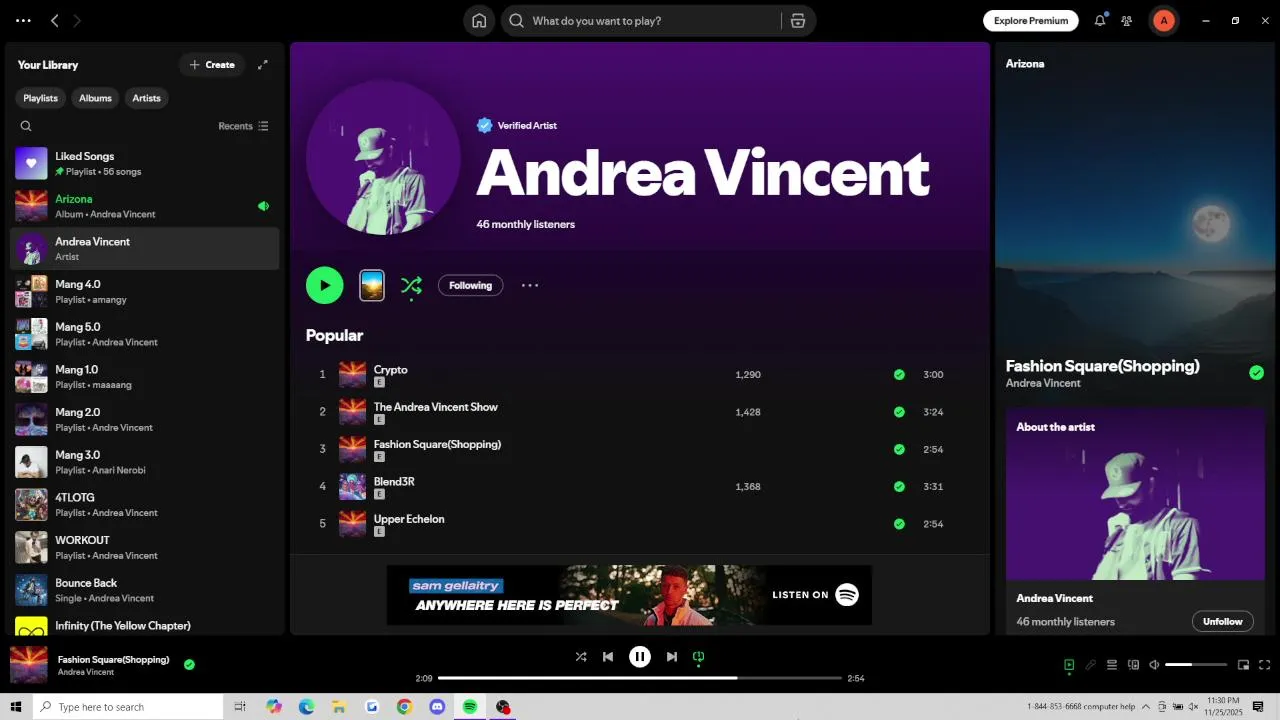
Task: Adjust the volume slider
Action: click(1196, 665)
